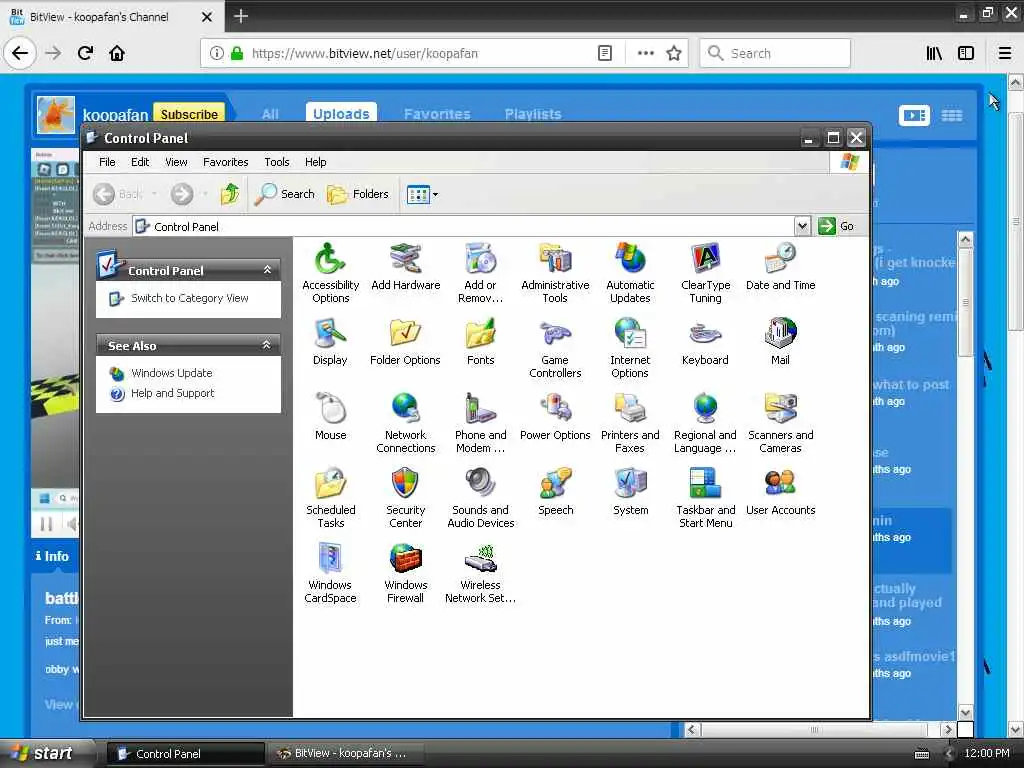Open the Back button history dropdown arrow
This screenshot has height=768, width=1024.
[x=154, y=194]
